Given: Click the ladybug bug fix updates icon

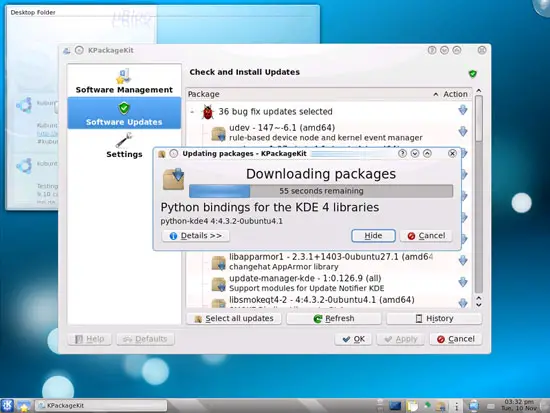Looking at the screenshot, I should 208,112.
